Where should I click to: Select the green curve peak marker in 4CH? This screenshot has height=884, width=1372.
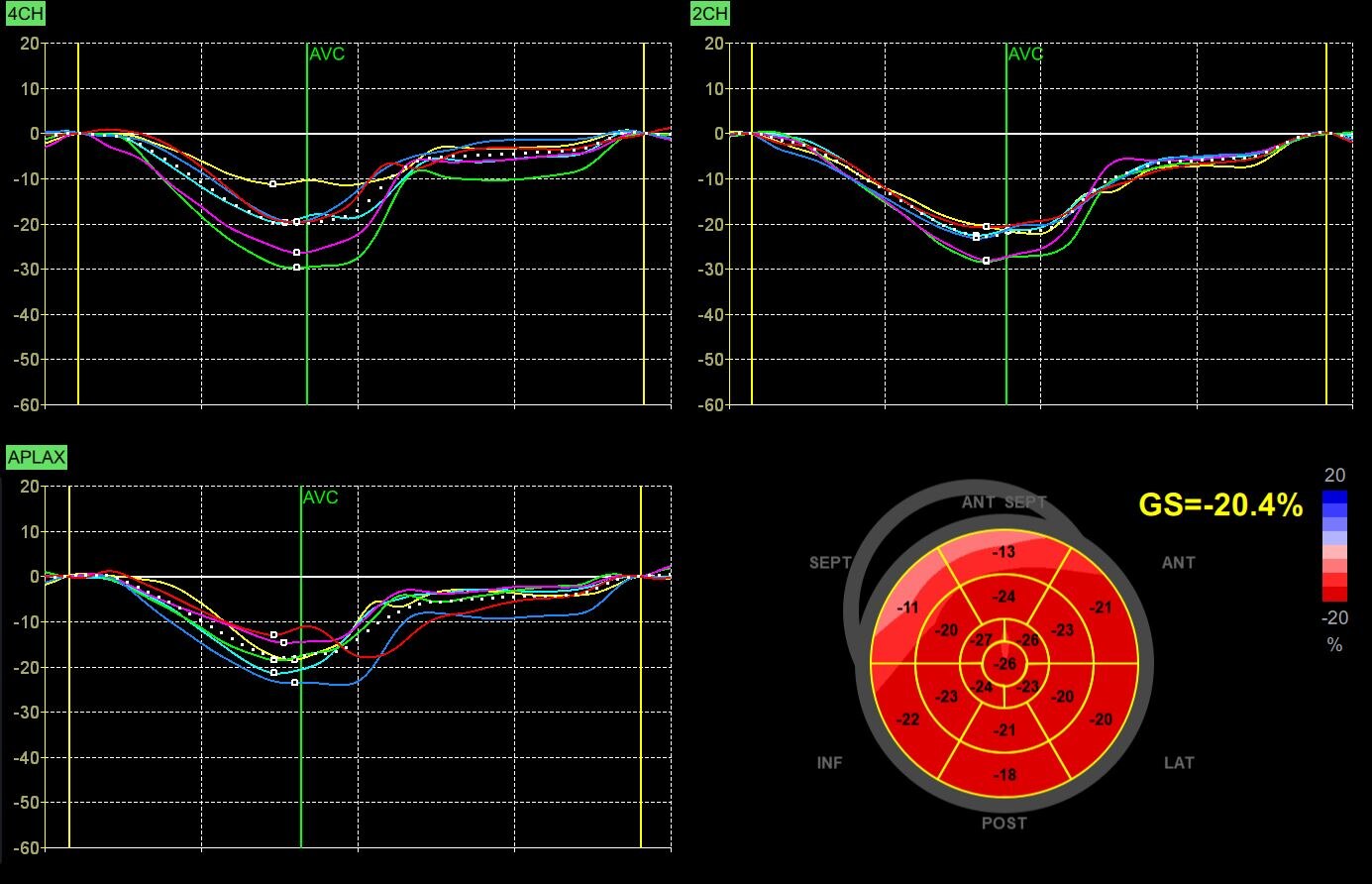click(x=296, y=268)
